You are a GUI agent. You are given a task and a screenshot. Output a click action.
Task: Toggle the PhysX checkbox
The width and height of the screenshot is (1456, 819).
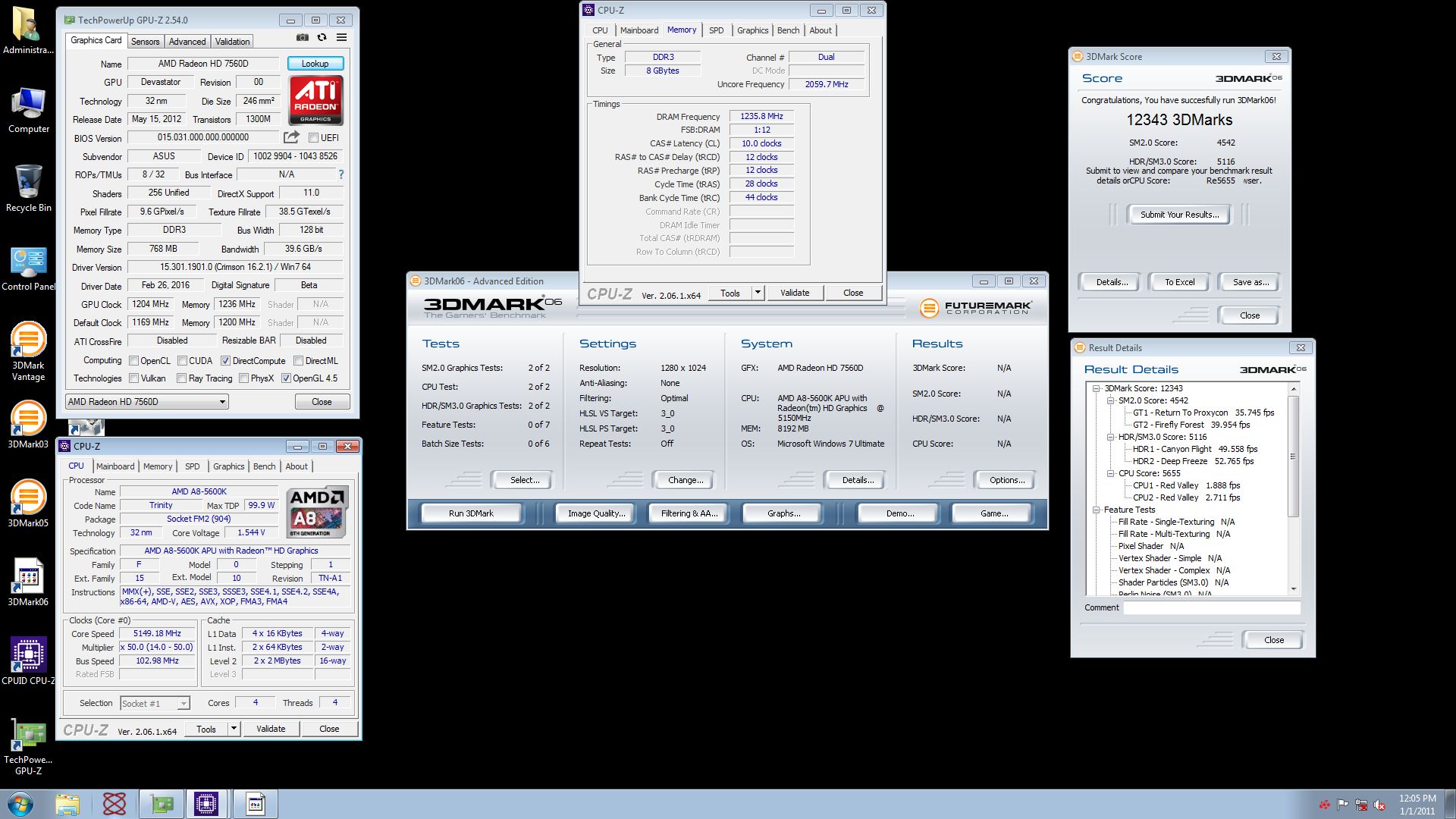coord(243,378)
